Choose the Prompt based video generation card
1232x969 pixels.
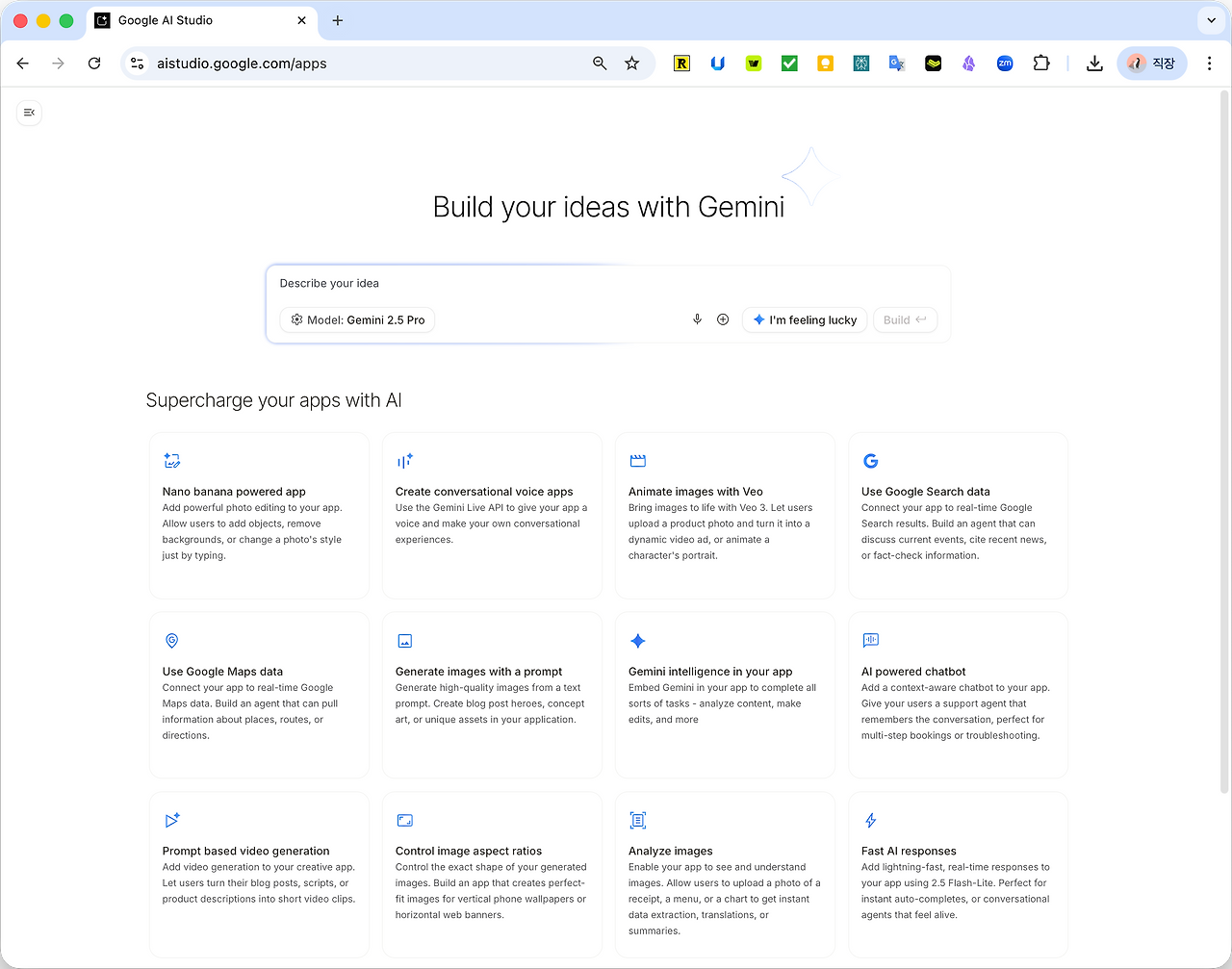point(259,875)
